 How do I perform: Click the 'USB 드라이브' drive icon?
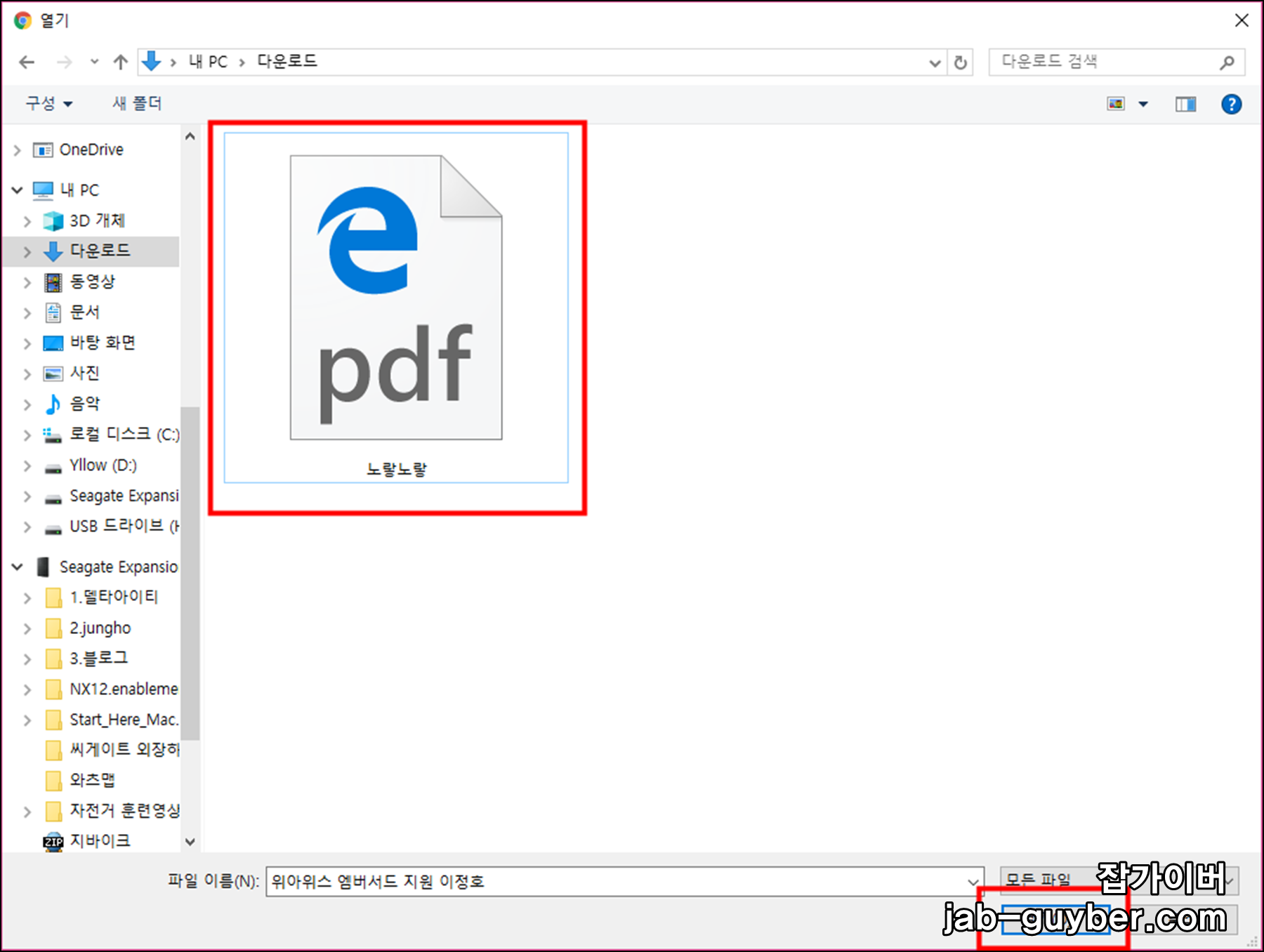click(x=53, y=528)
